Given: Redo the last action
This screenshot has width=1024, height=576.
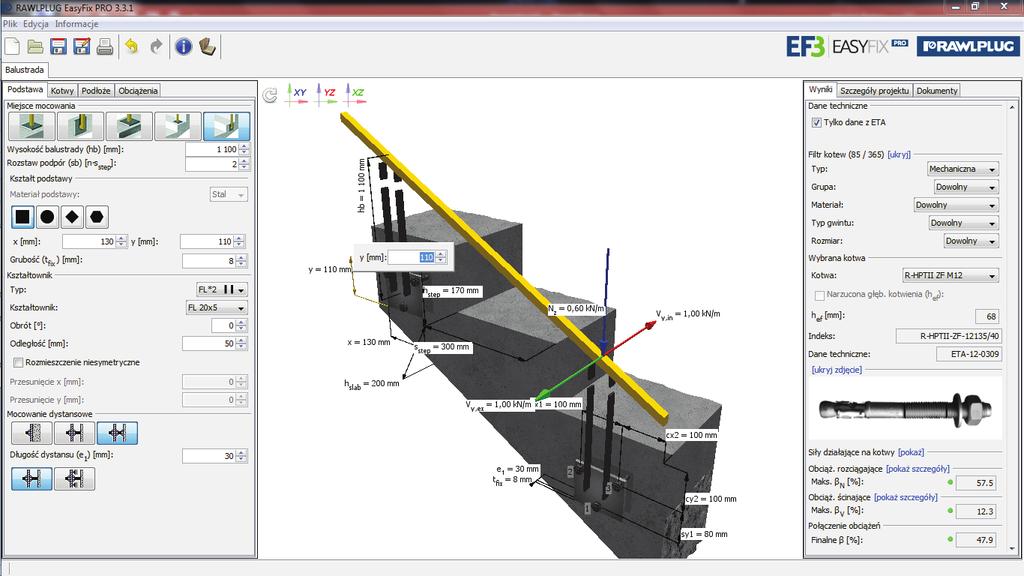Looking at the screenshot, I should (156, 46).
